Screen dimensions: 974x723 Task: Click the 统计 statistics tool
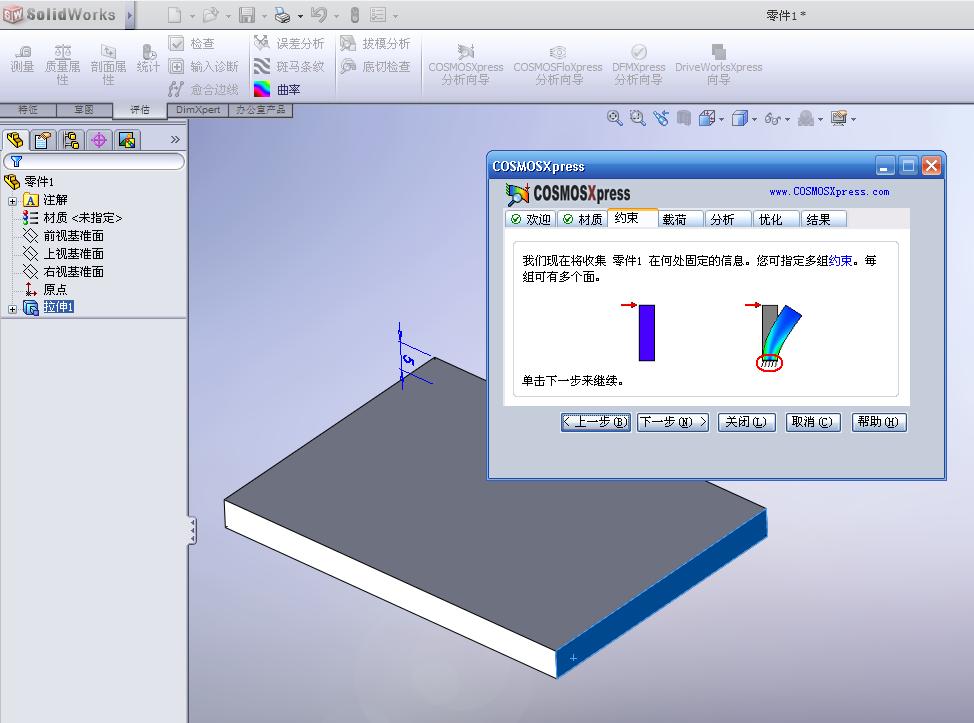pos(148,59)
